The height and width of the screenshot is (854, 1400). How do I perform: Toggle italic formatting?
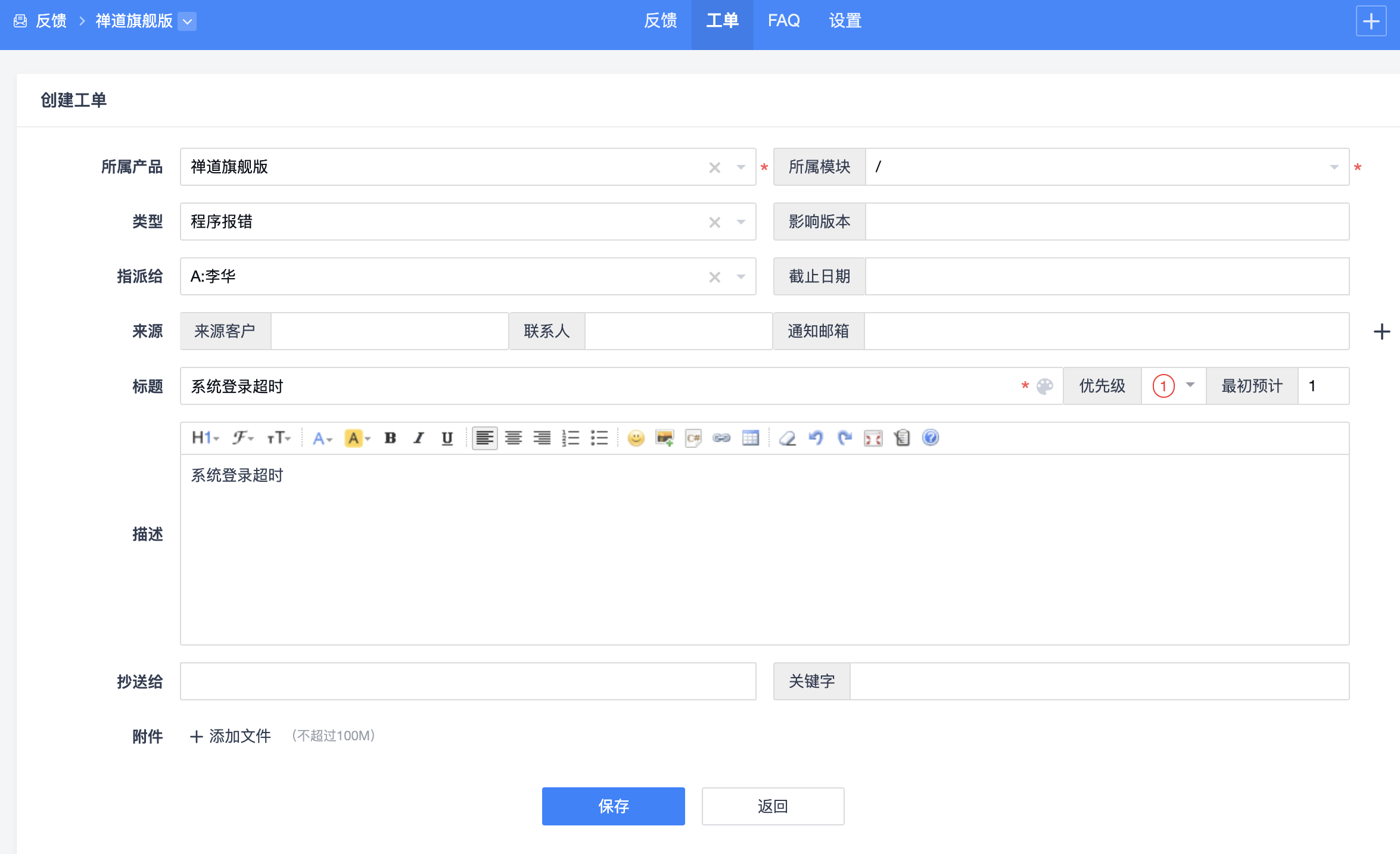[x=419, y=438]
